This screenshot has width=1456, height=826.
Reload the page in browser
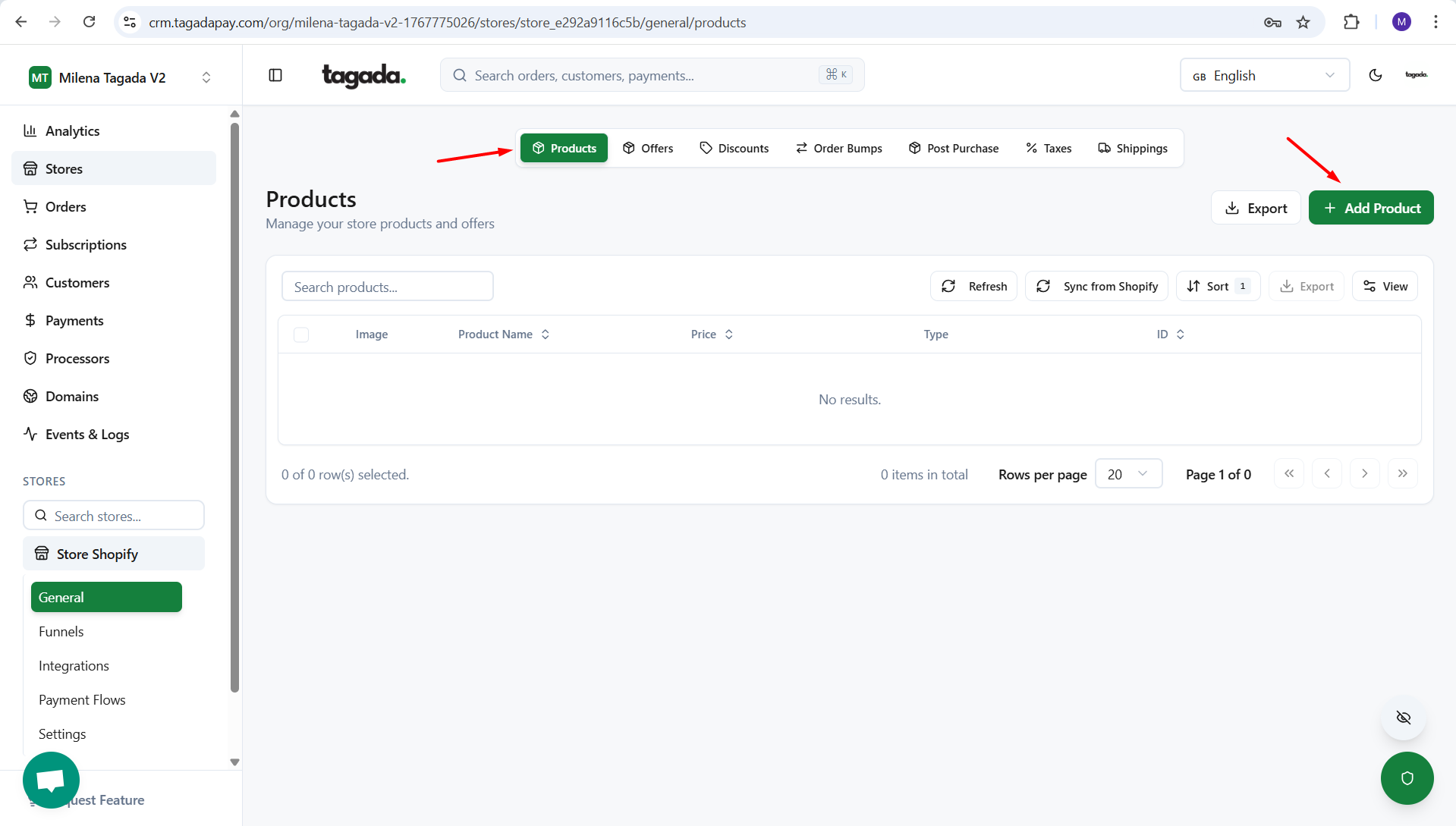coord(89,22)
